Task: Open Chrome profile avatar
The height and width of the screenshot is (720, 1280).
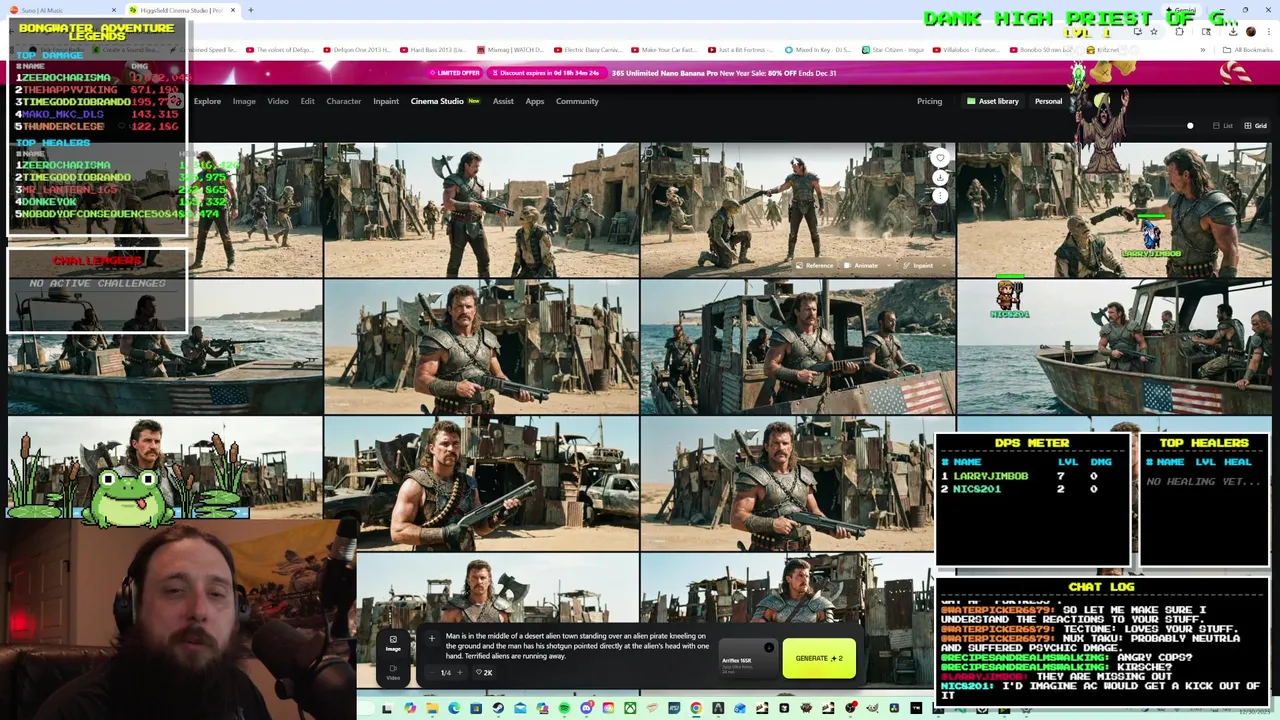Action: tap(1250, 32)
